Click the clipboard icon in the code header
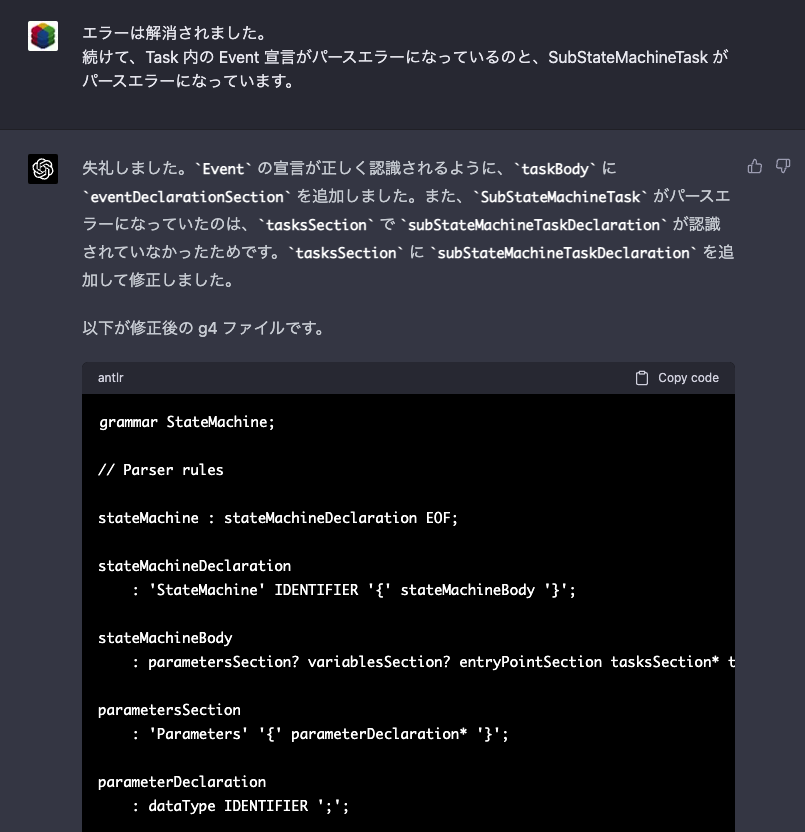The height and width of the screenshot is (832, 805). point(642,378)
